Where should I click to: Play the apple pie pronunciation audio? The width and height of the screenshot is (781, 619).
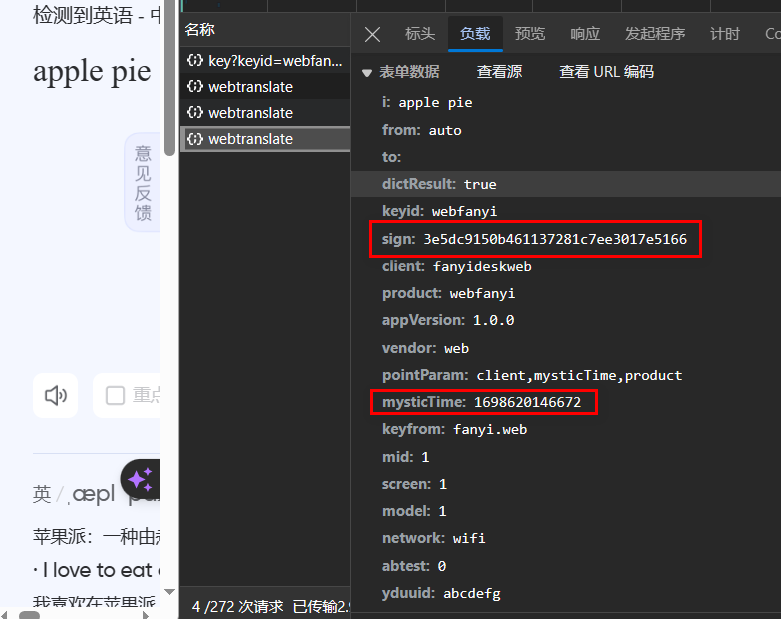(55, 395)
